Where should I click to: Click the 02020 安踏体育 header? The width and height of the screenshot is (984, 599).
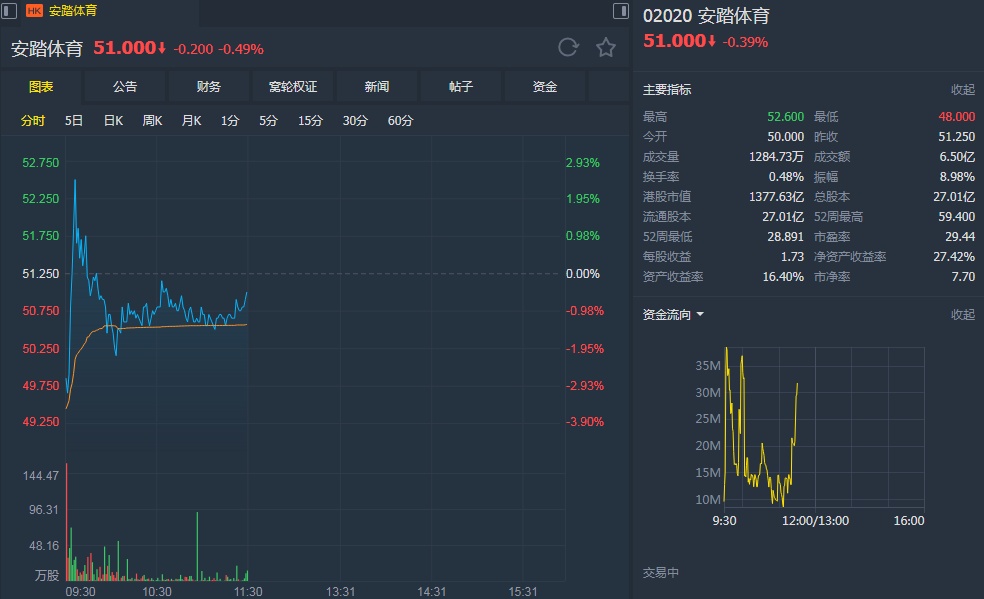coord(706,16)
